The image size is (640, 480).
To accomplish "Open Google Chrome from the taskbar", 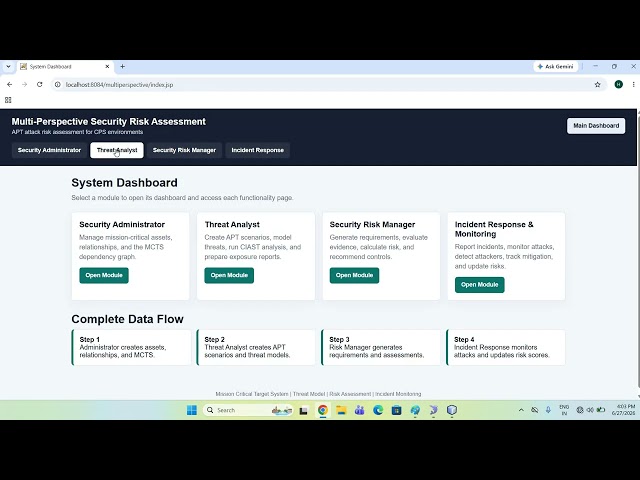I will point(322,410).
